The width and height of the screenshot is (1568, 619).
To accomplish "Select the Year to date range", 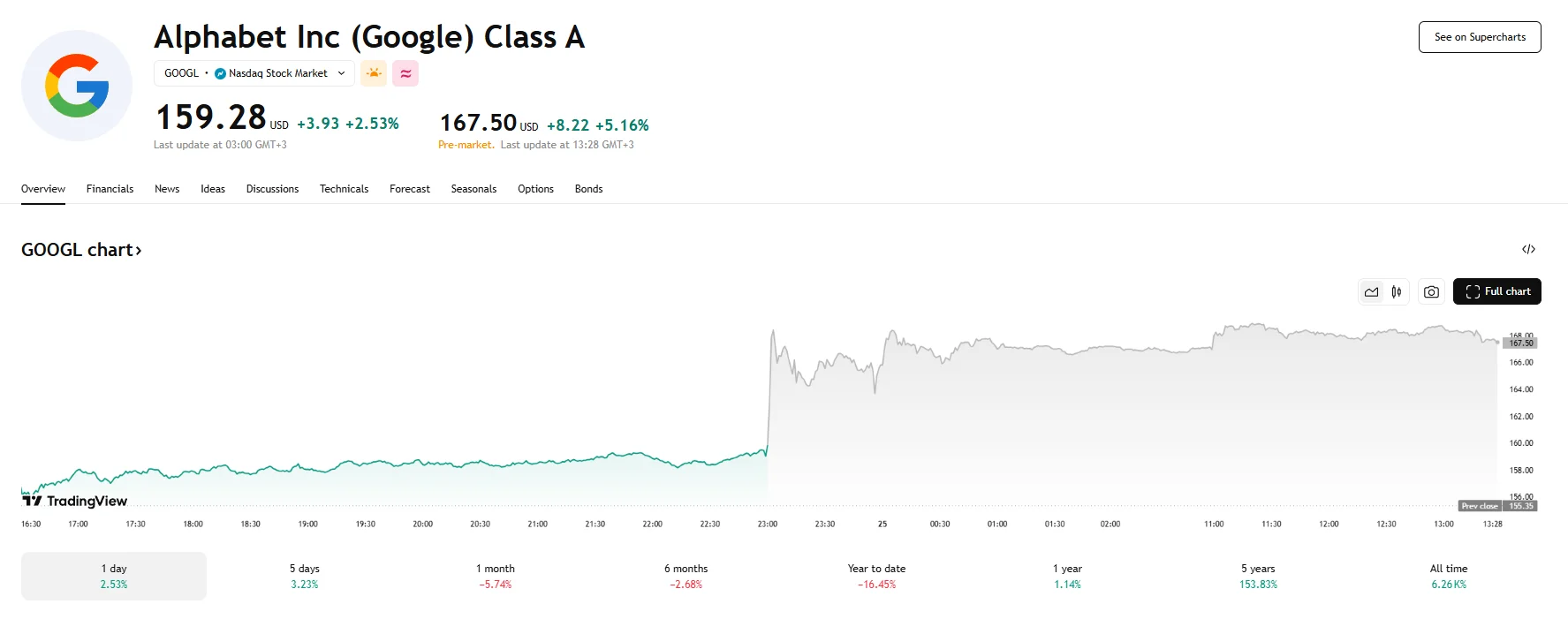I will [x=875, y=576].
